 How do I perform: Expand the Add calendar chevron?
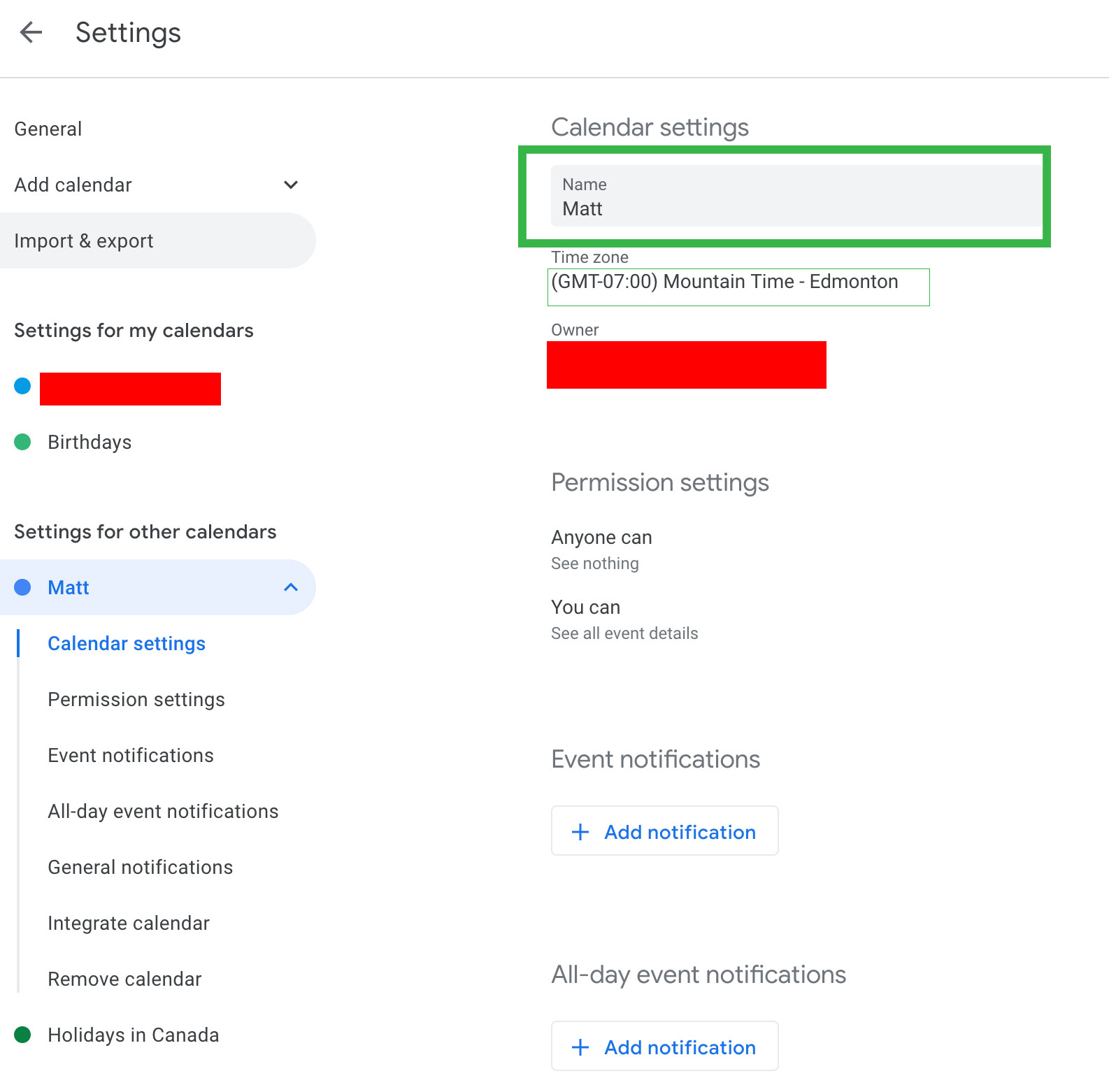(x=291, y=185)
